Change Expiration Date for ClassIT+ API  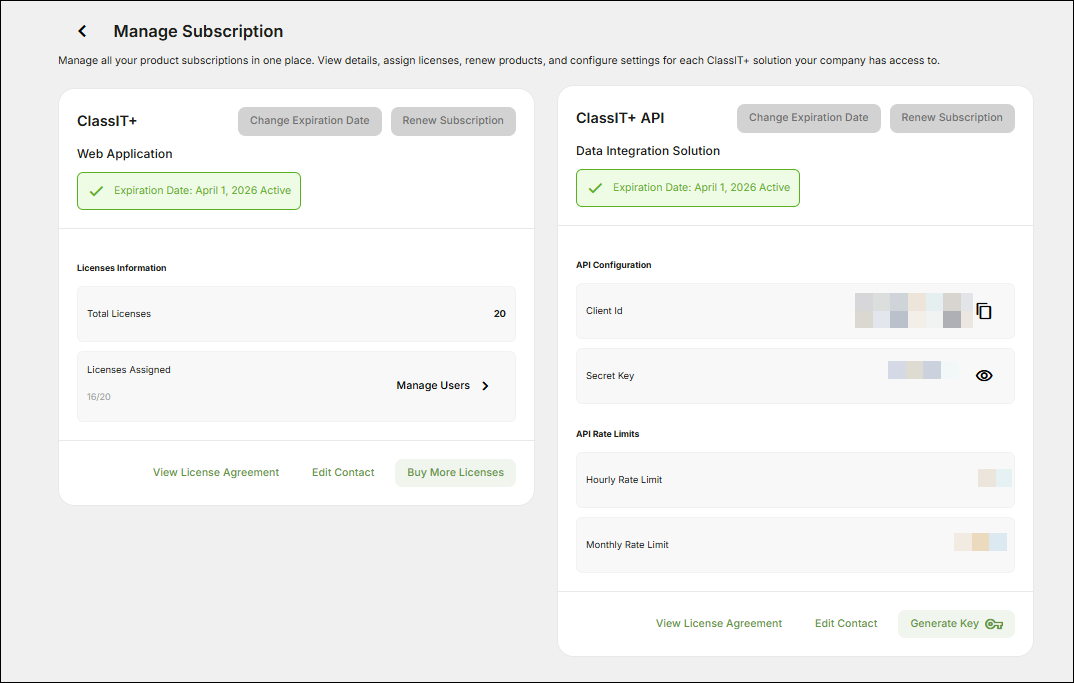[x=808, y=118]
